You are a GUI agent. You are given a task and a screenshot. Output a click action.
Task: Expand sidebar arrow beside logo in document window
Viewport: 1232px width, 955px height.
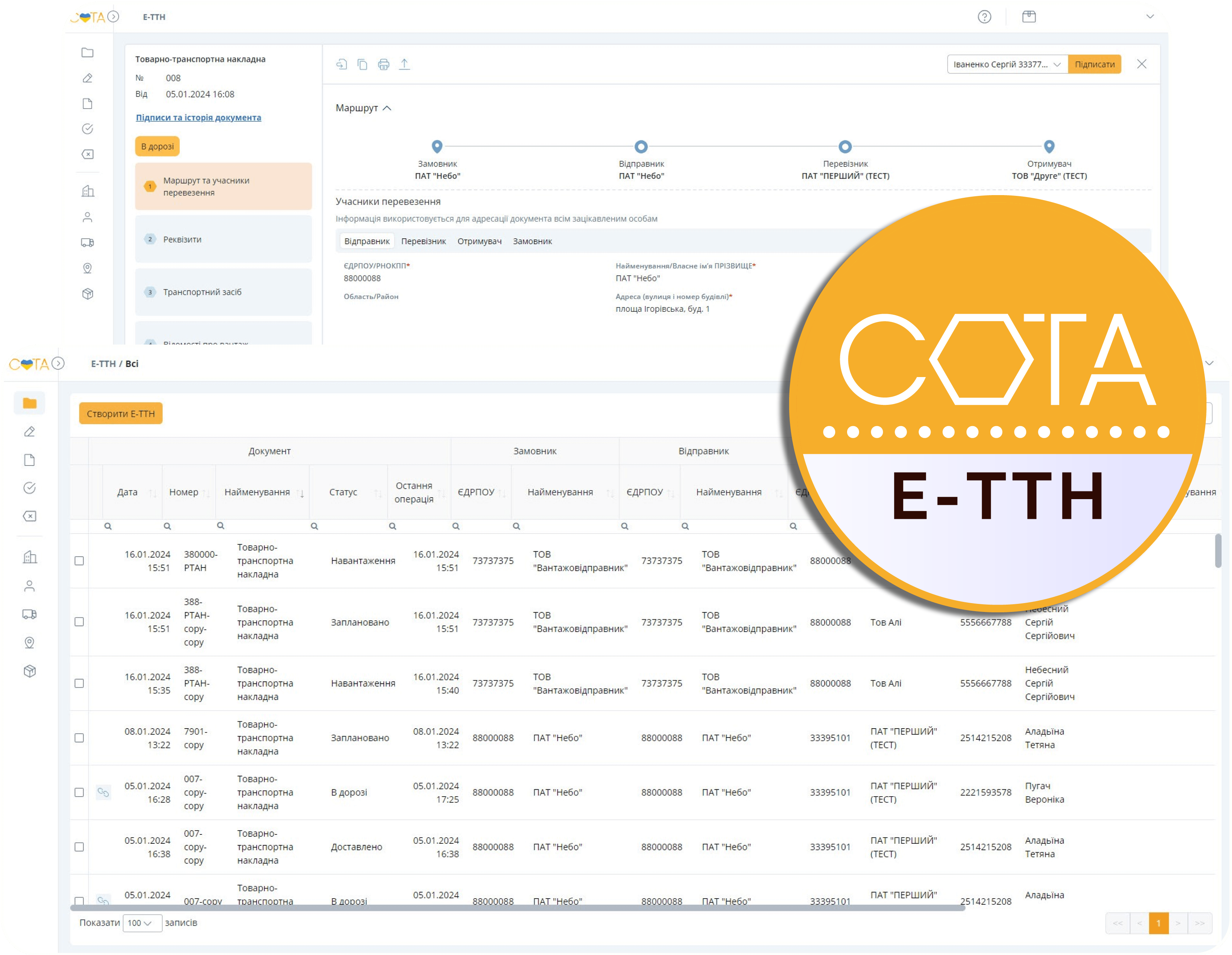coord(113,17)
